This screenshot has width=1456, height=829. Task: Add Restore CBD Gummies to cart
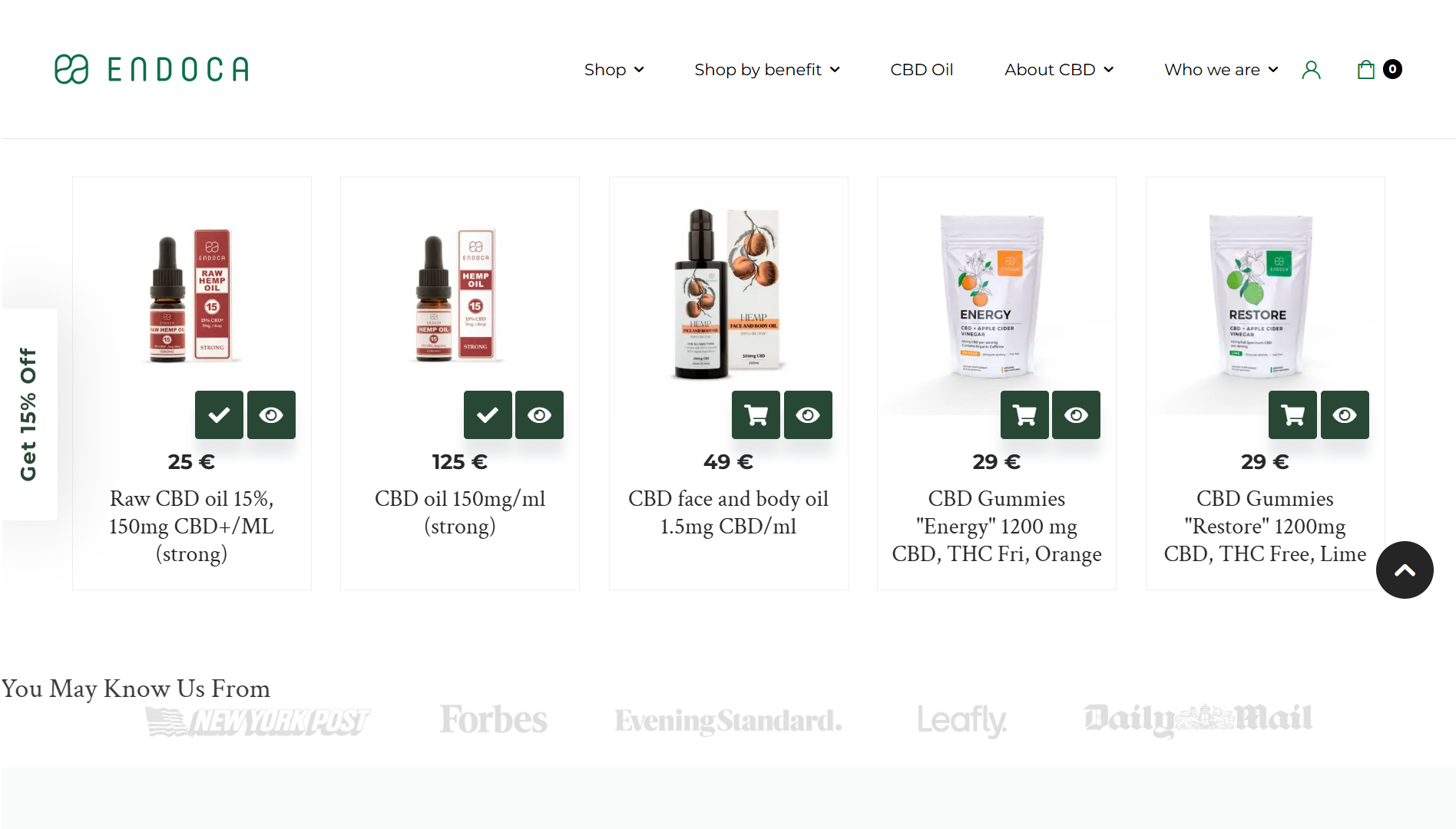point(1292,414)
